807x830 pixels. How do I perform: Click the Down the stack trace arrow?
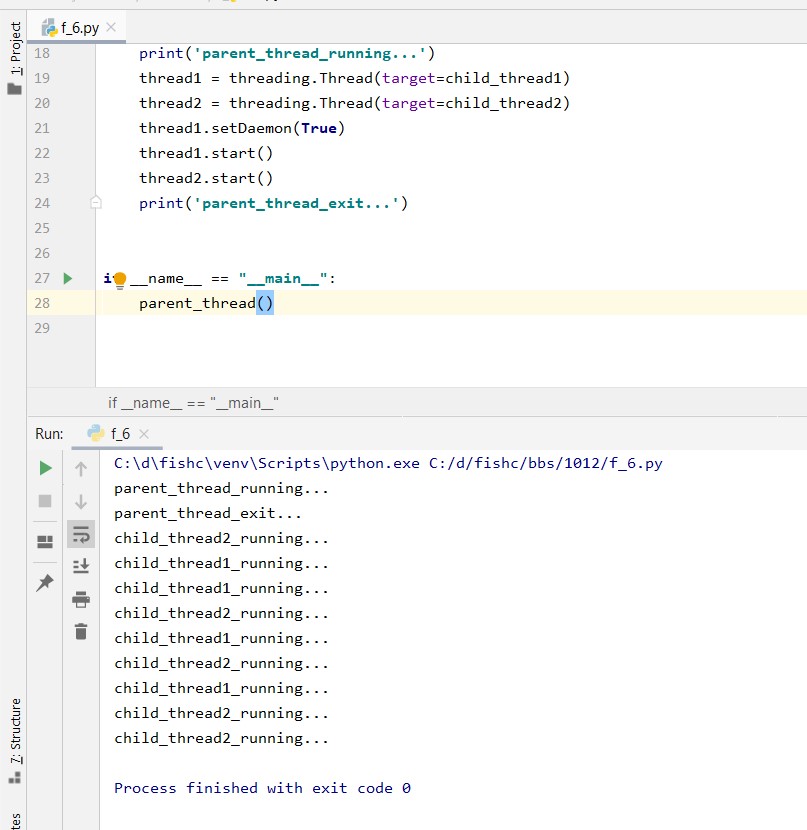click(x=81, y=501)
